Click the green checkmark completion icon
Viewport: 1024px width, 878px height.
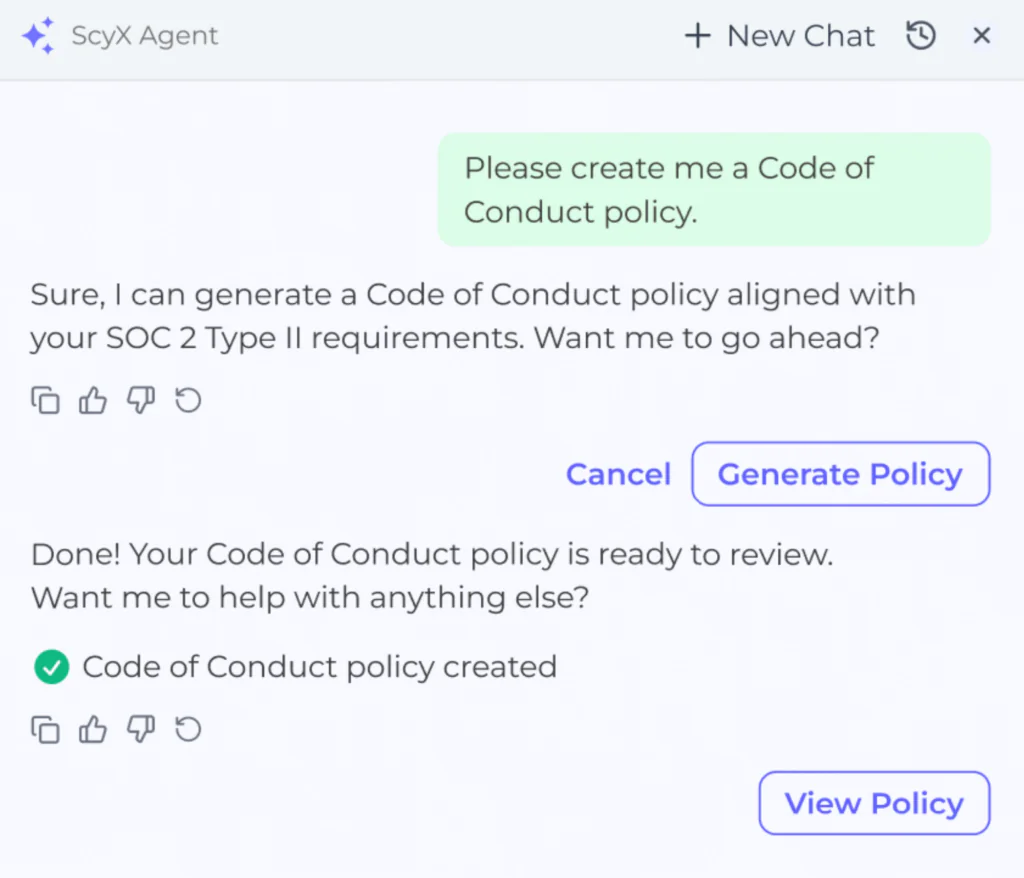click(x=51, y=666)
